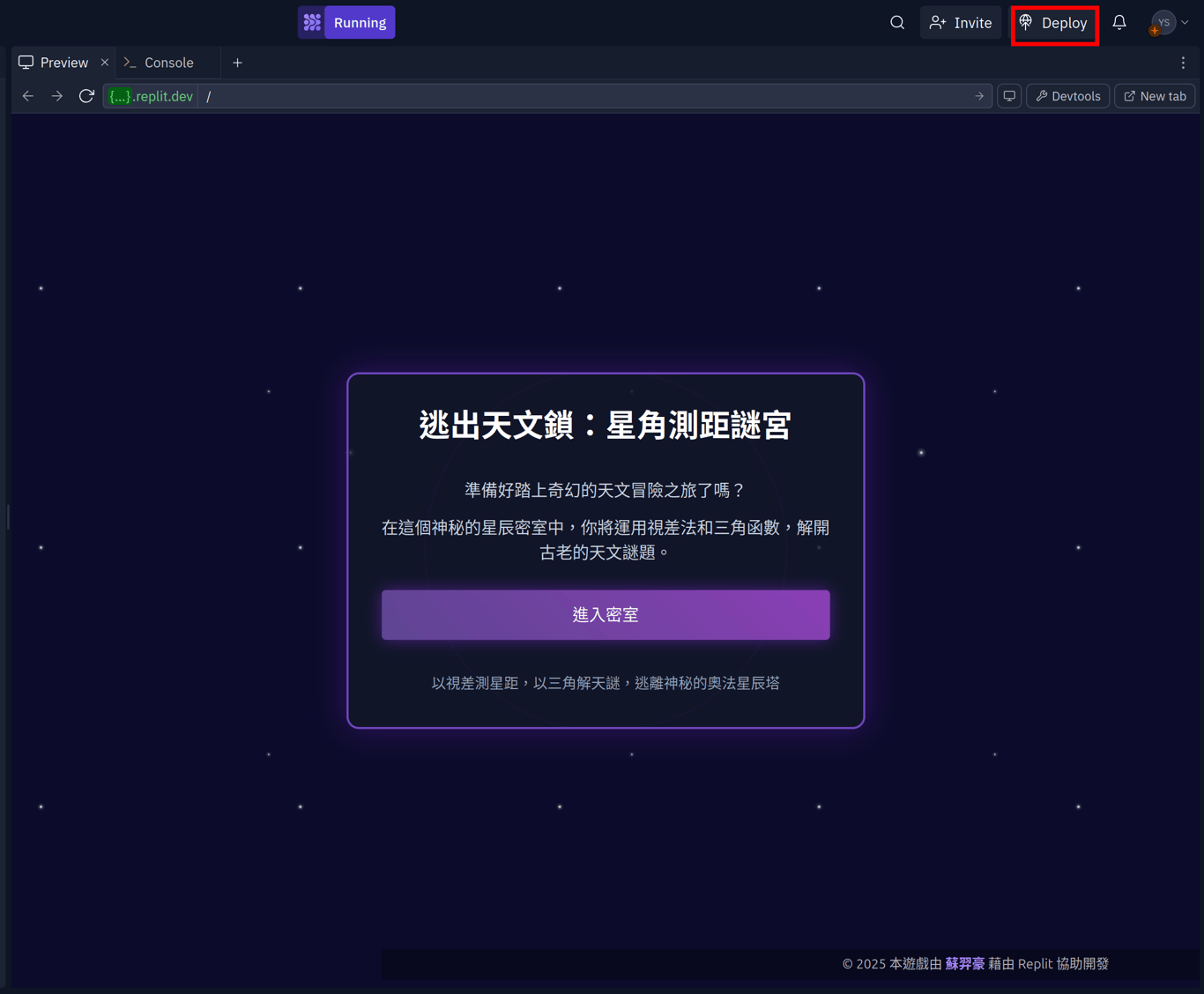The width and height of the screenshot is (1204, 994).
Task: Toggle the device view monitor icon
Action: (x=1009, y=96)
